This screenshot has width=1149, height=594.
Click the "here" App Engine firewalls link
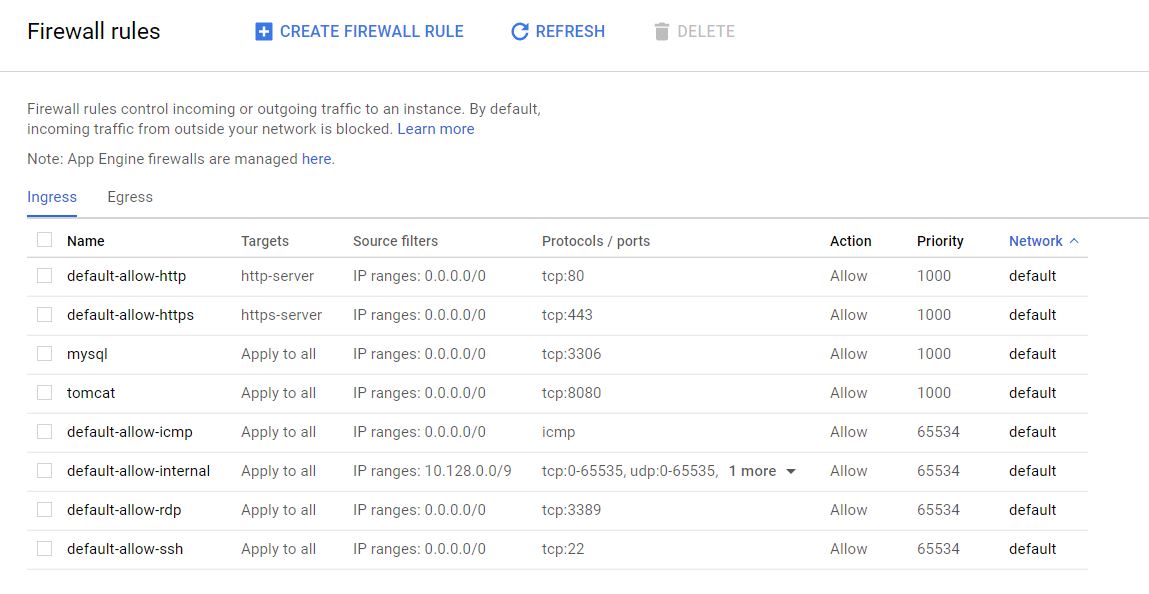tap(316, 158)
